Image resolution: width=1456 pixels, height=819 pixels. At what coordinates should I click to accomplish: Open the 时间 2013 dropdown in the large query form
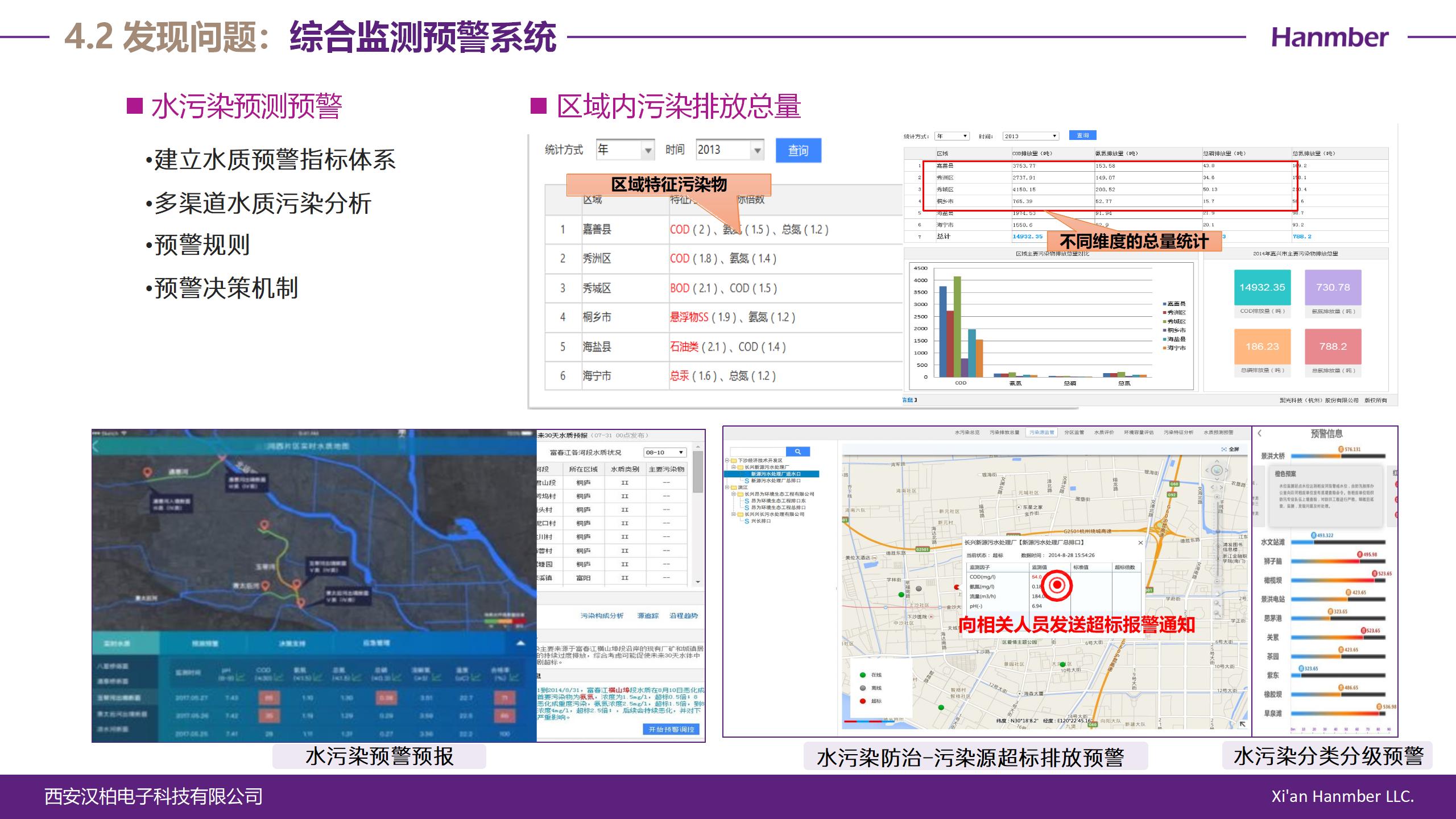pyautogui.click(x=730, y=150)
